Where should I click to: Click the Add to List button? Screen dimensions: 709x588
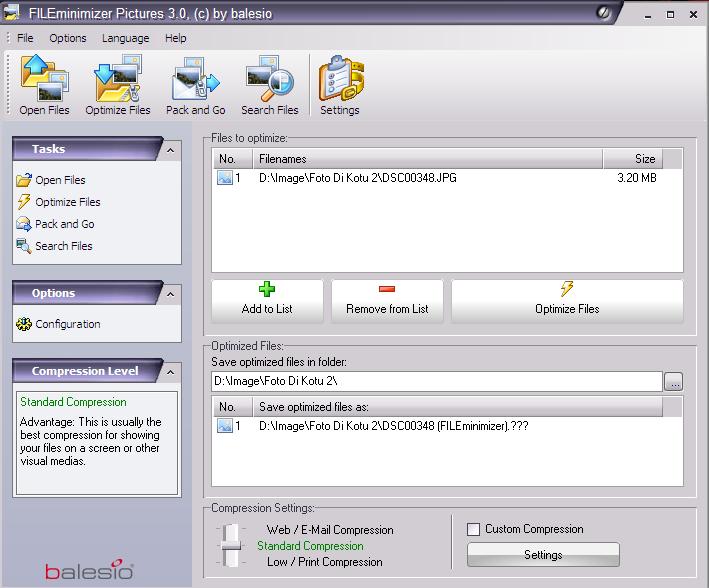tap(267, 301)
